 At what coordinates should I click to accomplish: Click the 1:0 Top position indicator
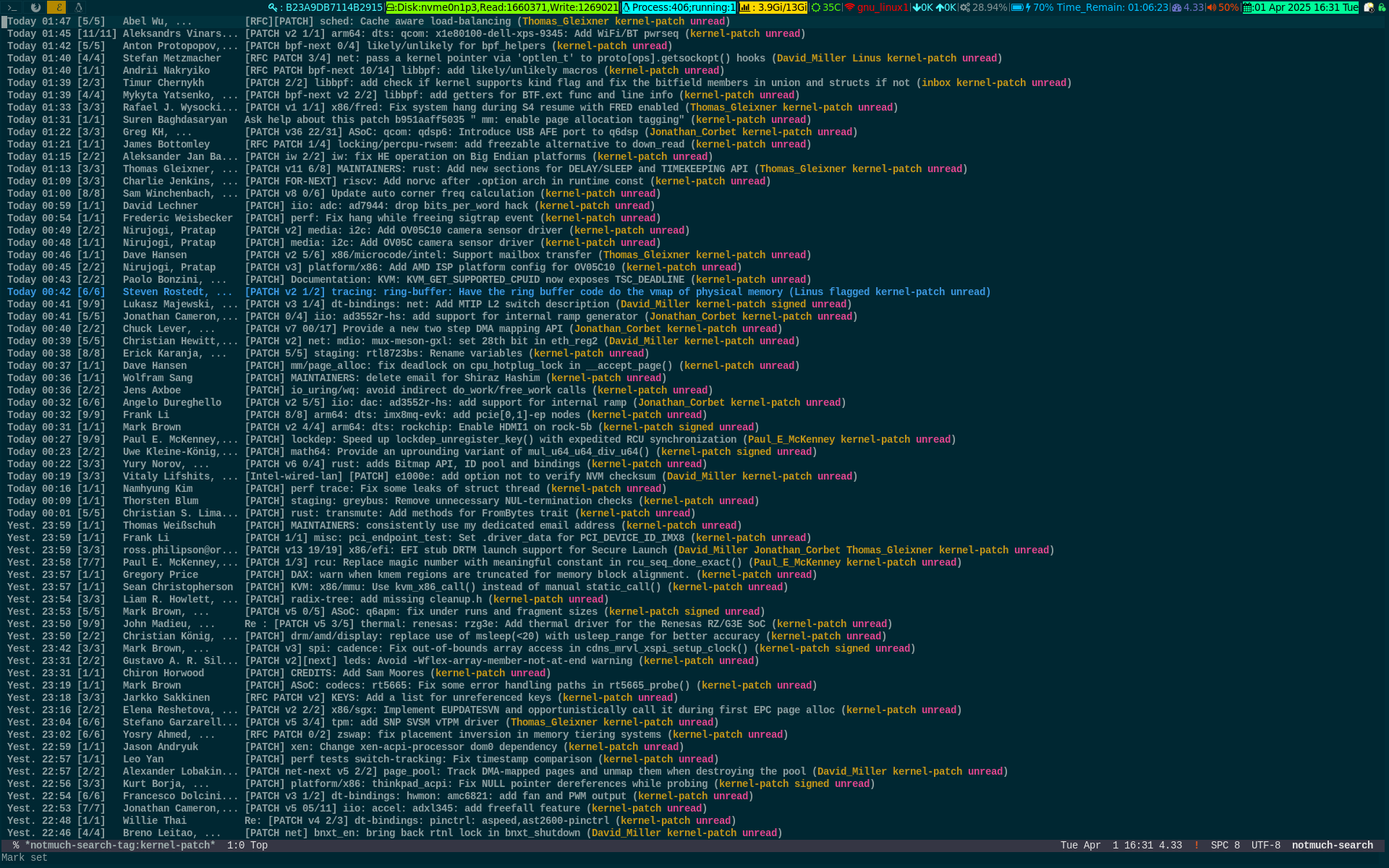click(x=247, y=845)
